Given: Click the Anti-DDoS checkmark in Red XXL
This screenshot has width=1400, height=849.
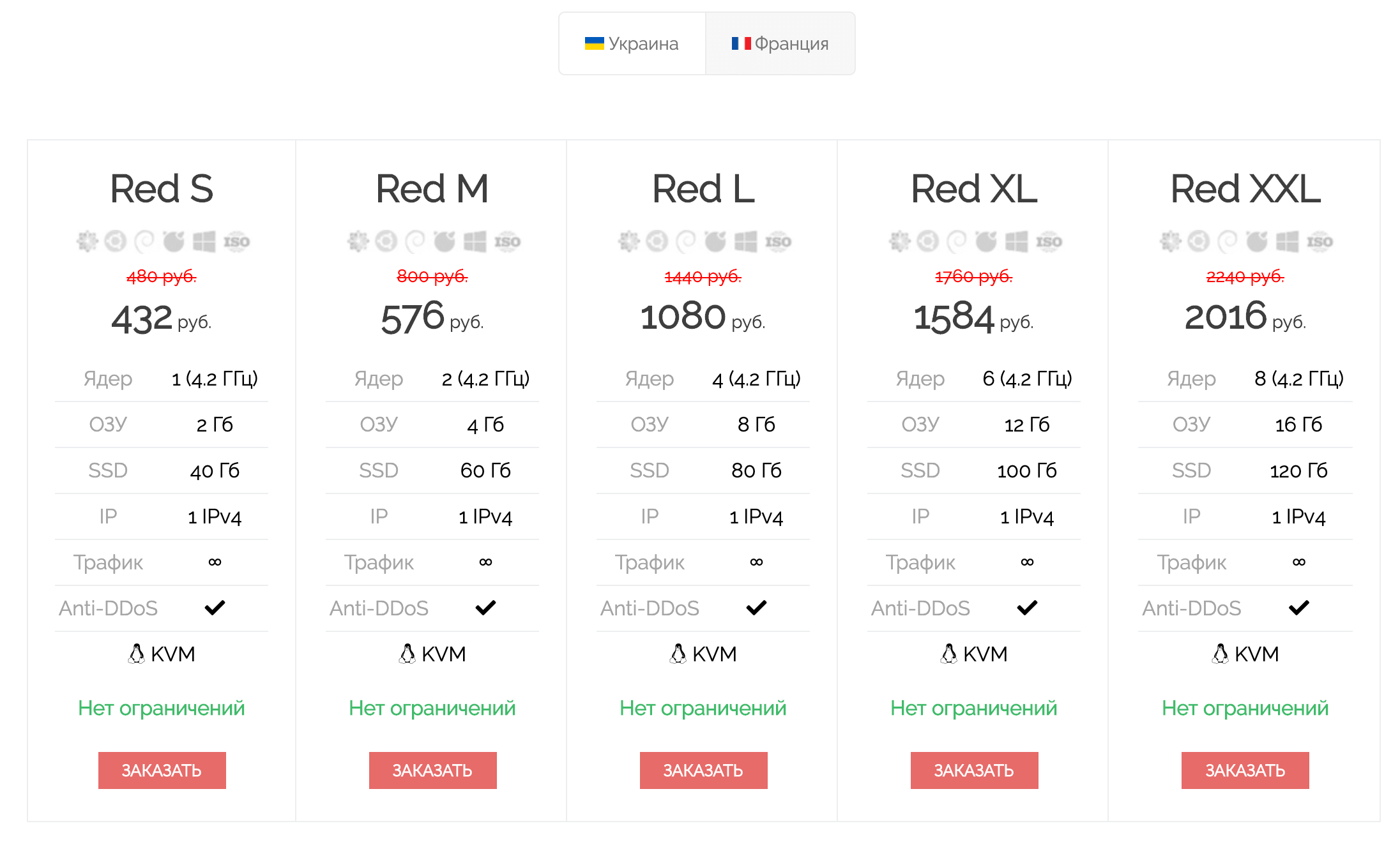Looking at the screenshot, I should click(x=1298, y=608).
